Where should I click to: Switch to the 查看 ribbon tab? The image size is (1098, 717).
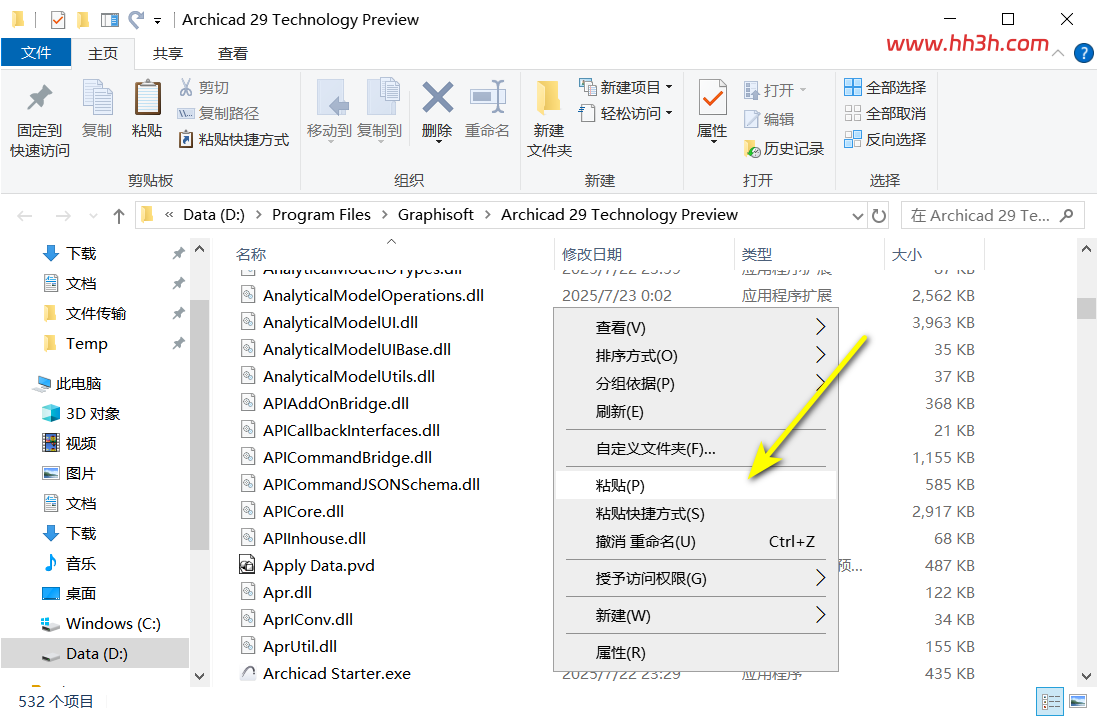click(232, 53)
